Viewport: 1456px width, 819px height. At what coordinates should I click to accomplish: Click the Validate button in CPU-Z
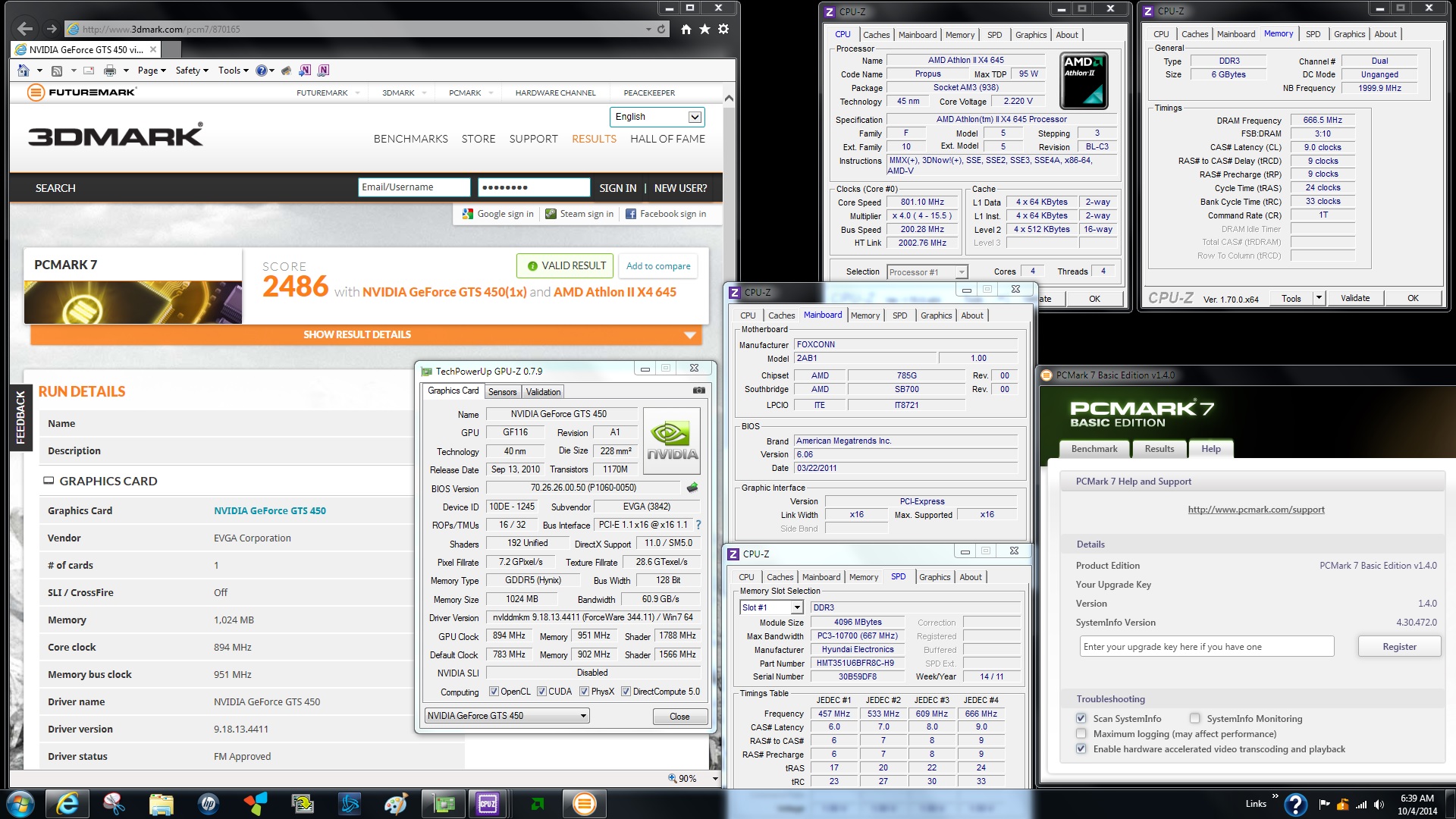pyautogui.click(x=1354, y=298)
